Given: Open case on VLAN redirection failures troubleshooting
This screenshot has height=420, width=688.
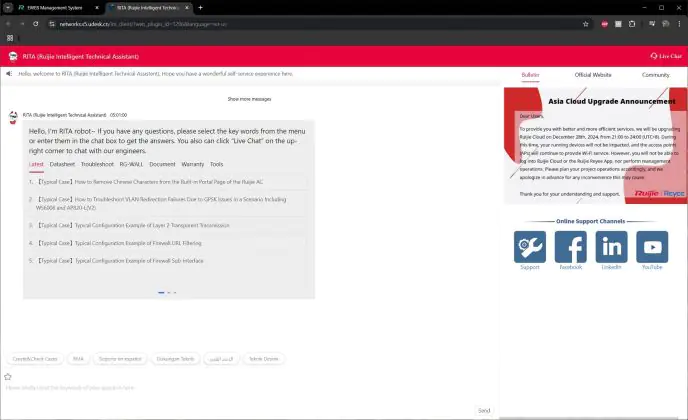Looking at the screenshot, I should tap(161, 203).
